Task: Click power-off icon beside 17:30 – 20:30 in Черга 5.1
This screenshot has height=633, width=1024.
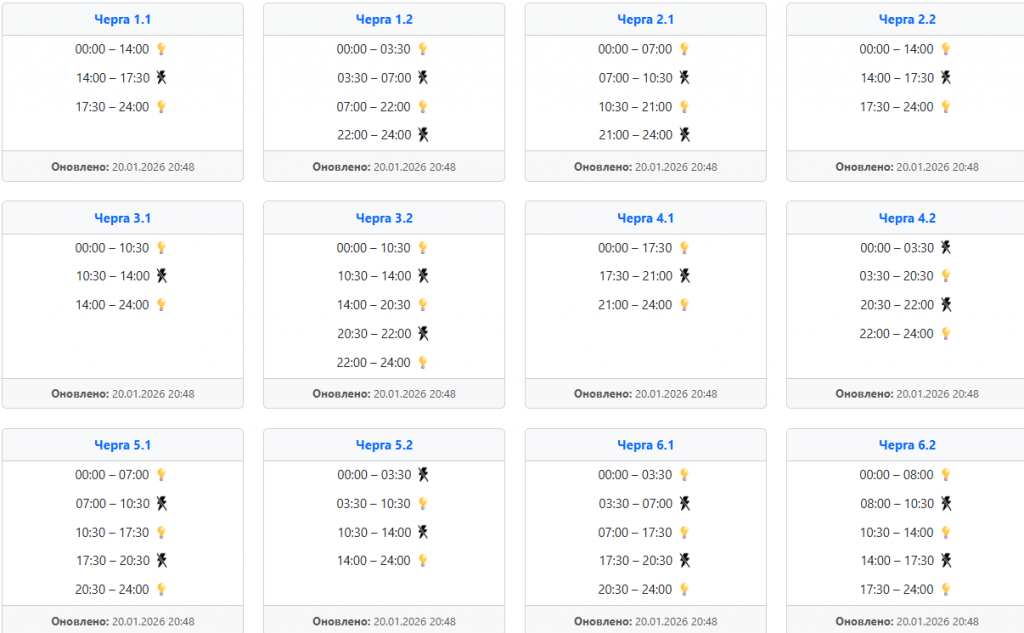Action: click(x=161, y=561)
